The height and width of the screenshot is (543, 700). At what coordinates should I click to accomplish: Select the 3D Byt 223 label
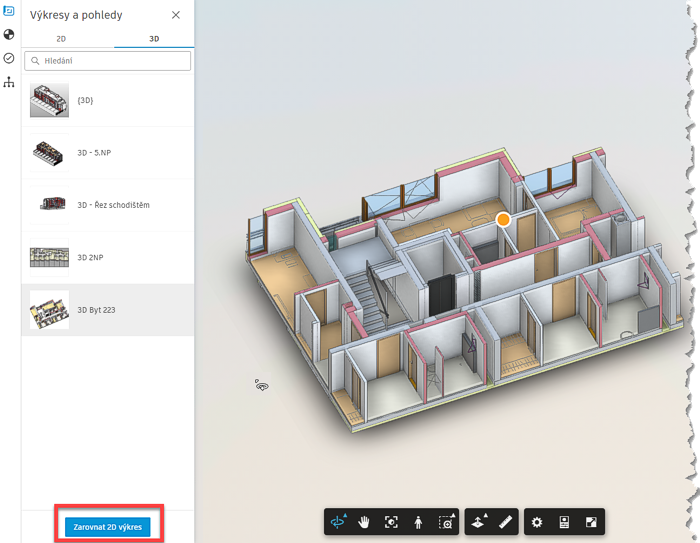[96, 310]
